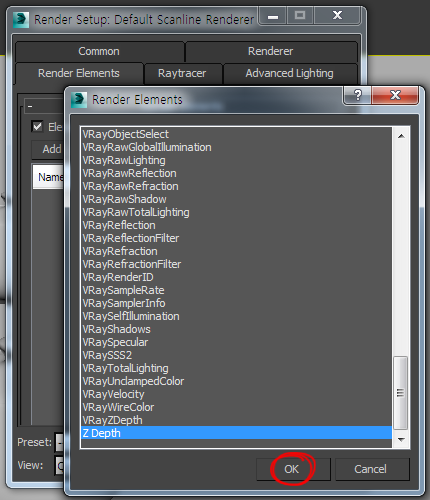430x500 pixels.
Task: Click the Add button in Render Setup
Action: [48, 149]
